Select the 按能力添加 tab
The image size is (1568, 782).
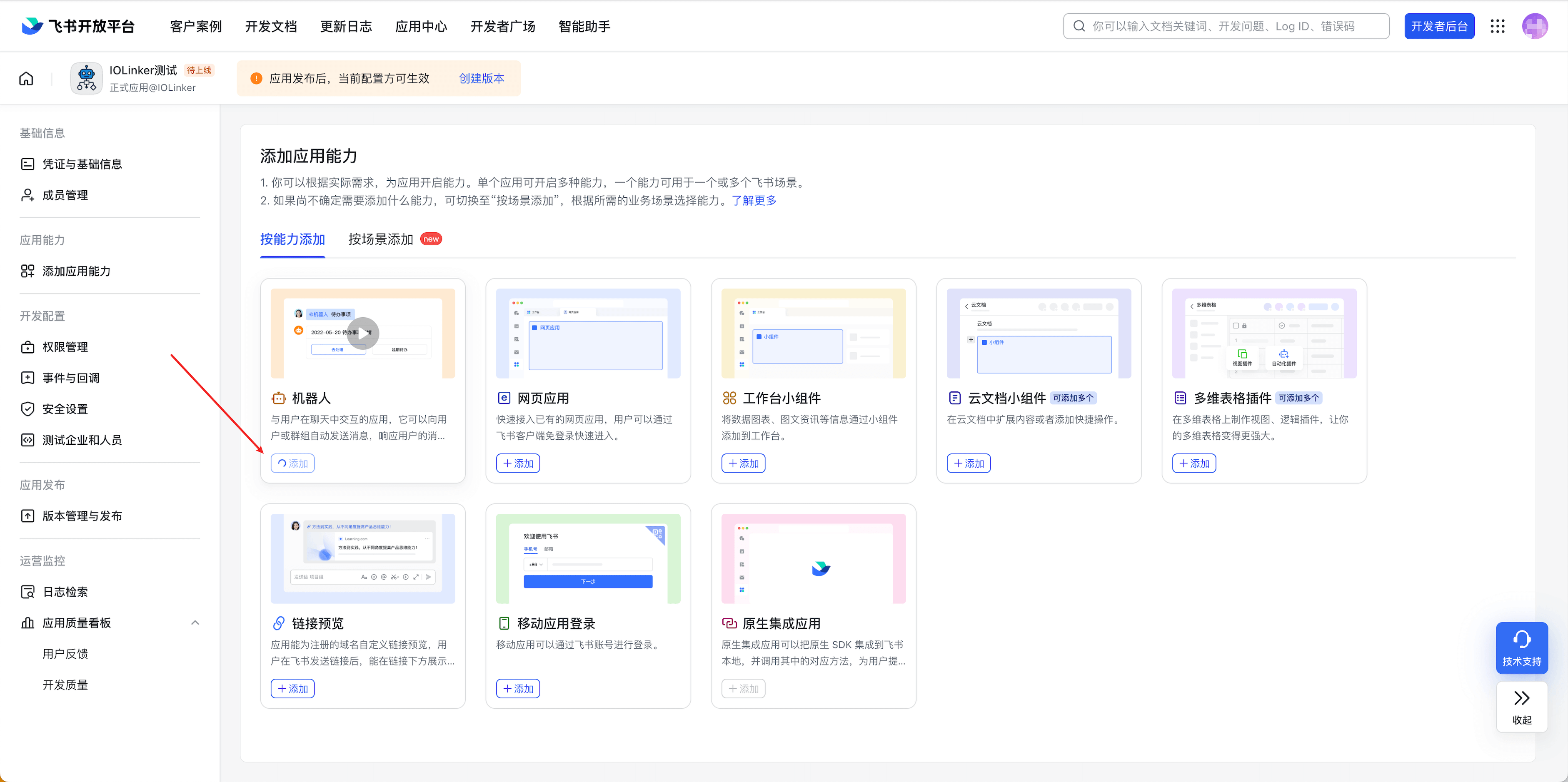(292, 239)
